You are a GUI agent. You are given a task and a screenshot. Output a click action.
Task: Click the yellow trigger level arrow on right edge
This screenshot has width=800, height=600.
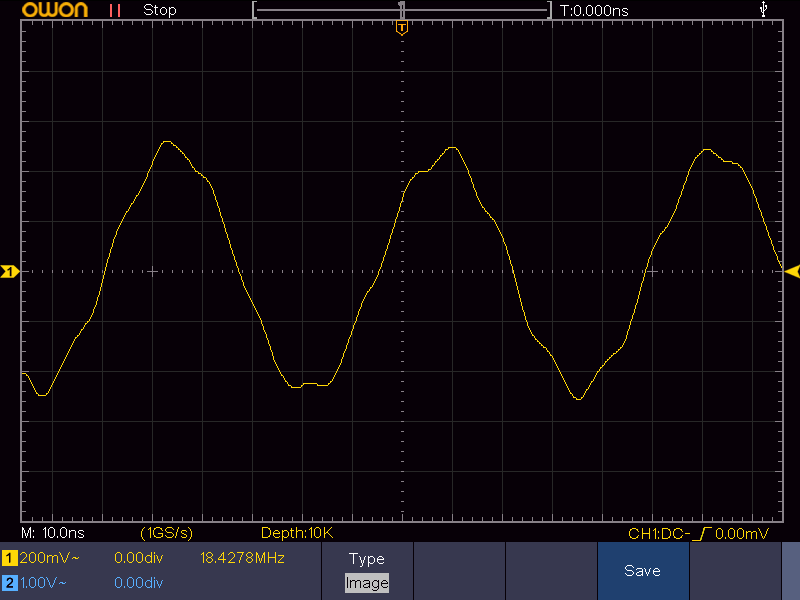pos(792,271)
